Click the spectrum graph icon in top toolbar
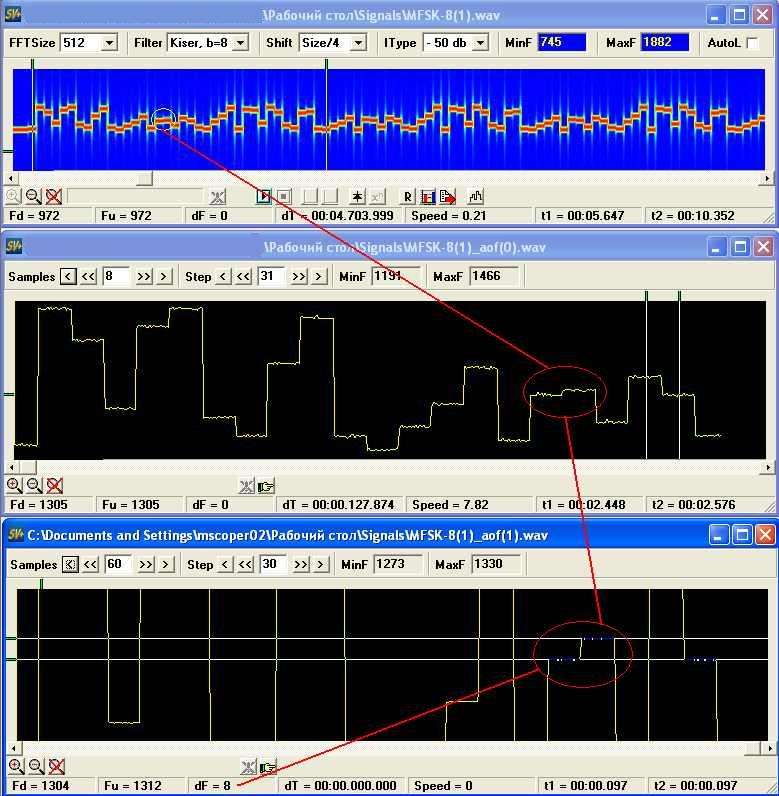The width and height of the screenshot is (779, 796). [476, 196]
